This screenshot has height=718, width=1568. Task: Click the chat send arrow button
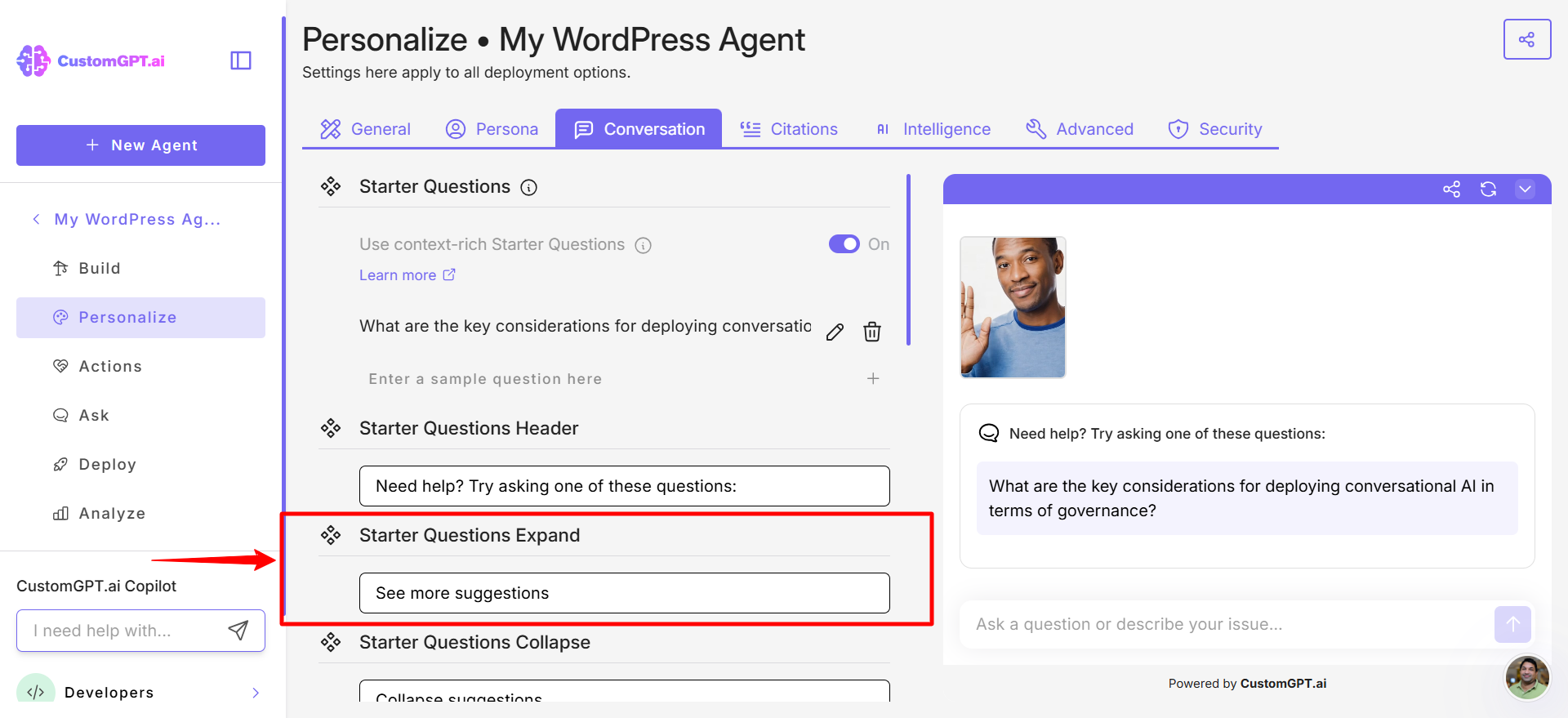(x=1512, y=624)
